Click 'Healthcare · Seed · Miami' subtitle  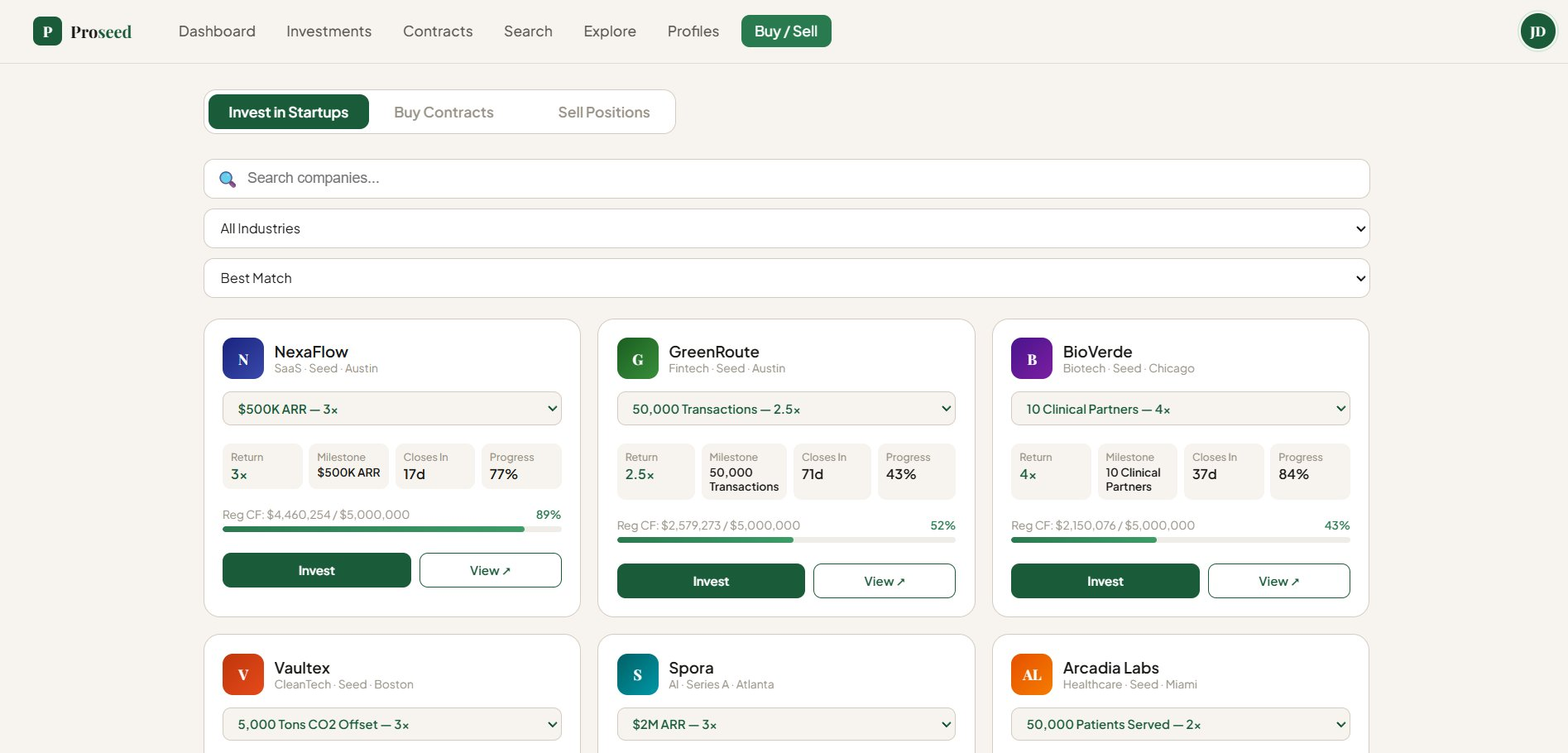click(x=1130, y=684)
